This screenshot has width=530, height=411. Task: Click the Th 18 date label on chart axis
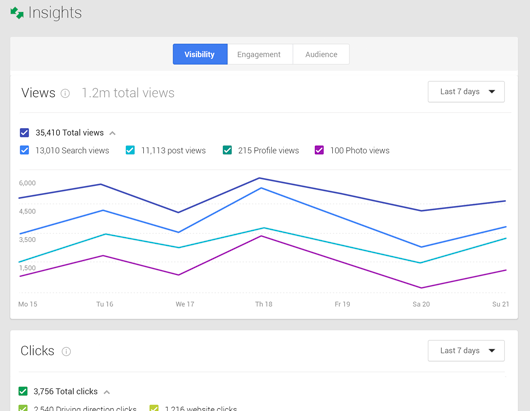tap(264, 304)
